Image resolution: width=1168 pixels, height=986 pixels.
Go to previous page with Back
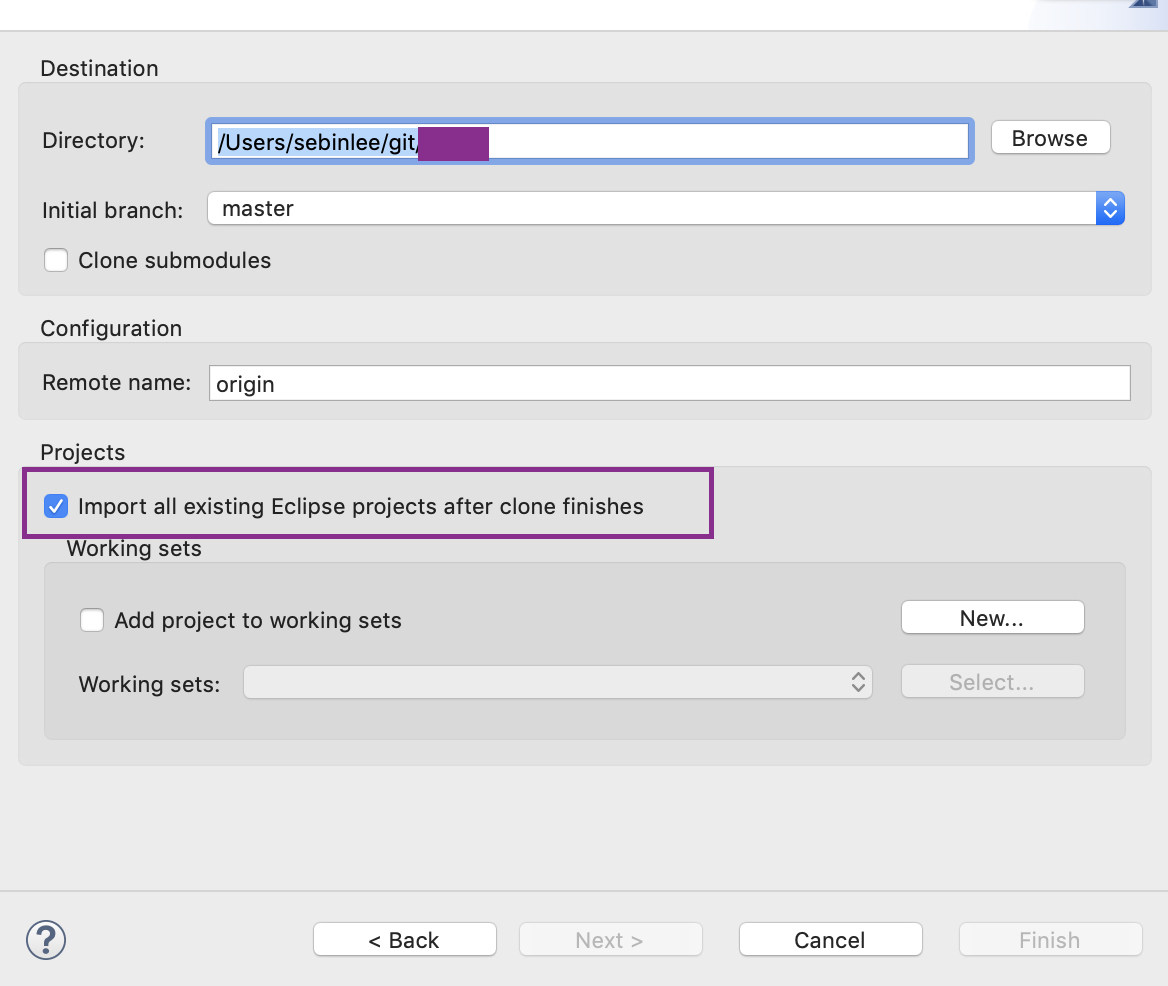tap(404, 940)
